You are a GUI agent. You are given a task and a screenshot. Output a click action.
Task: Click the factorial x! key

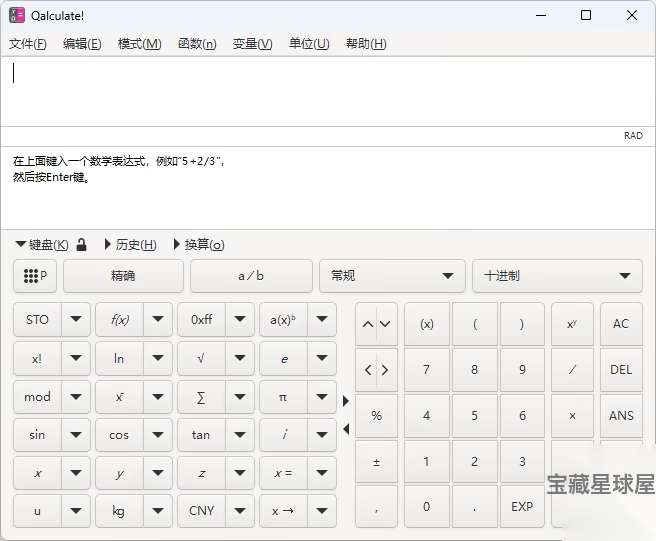(x=37, y=359)
